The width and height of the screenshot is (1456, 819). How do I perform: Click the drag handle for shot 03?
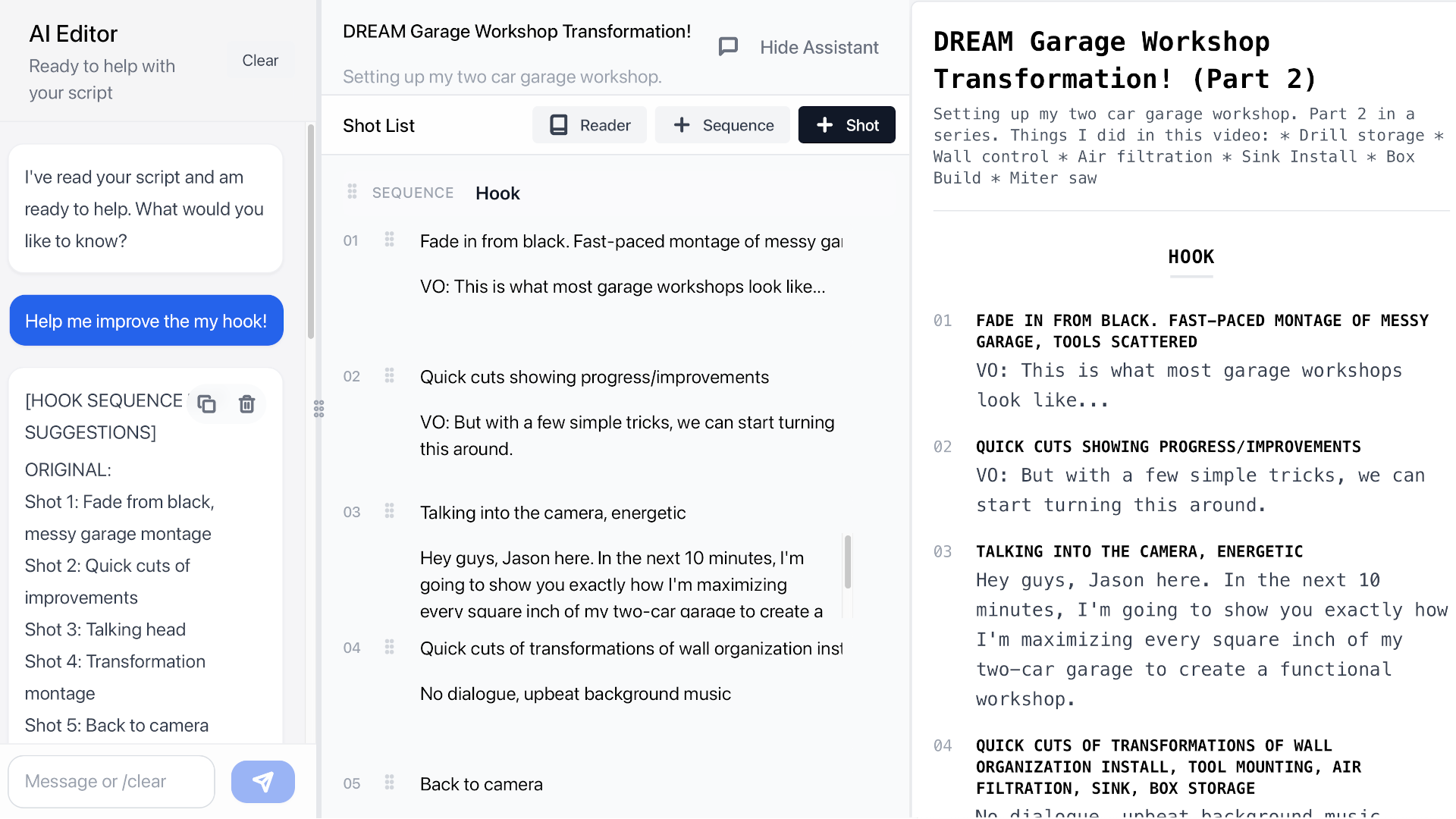[x=389, y=511]
